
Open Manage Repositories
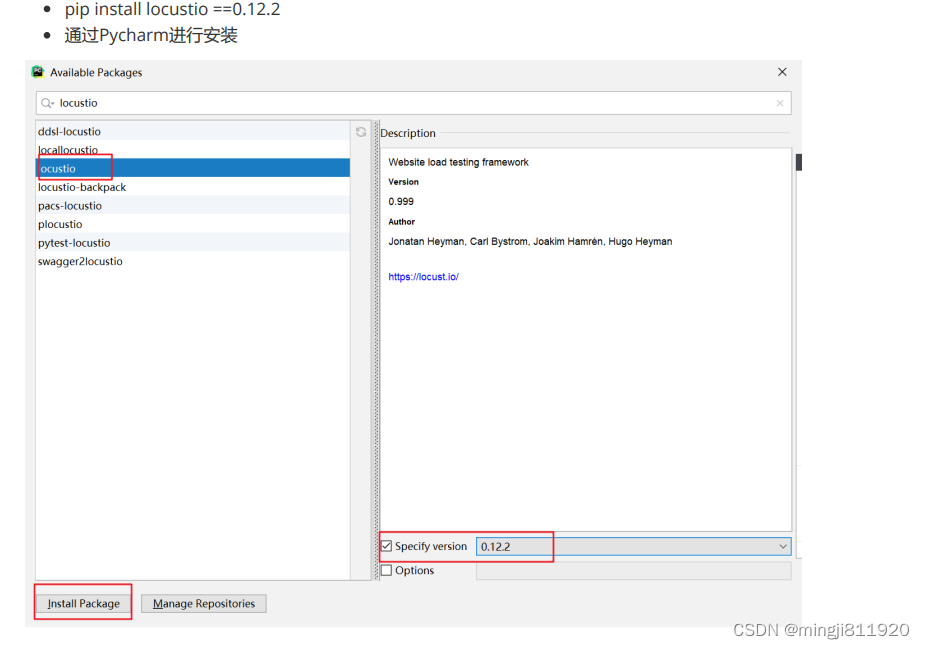pos(204,604)
